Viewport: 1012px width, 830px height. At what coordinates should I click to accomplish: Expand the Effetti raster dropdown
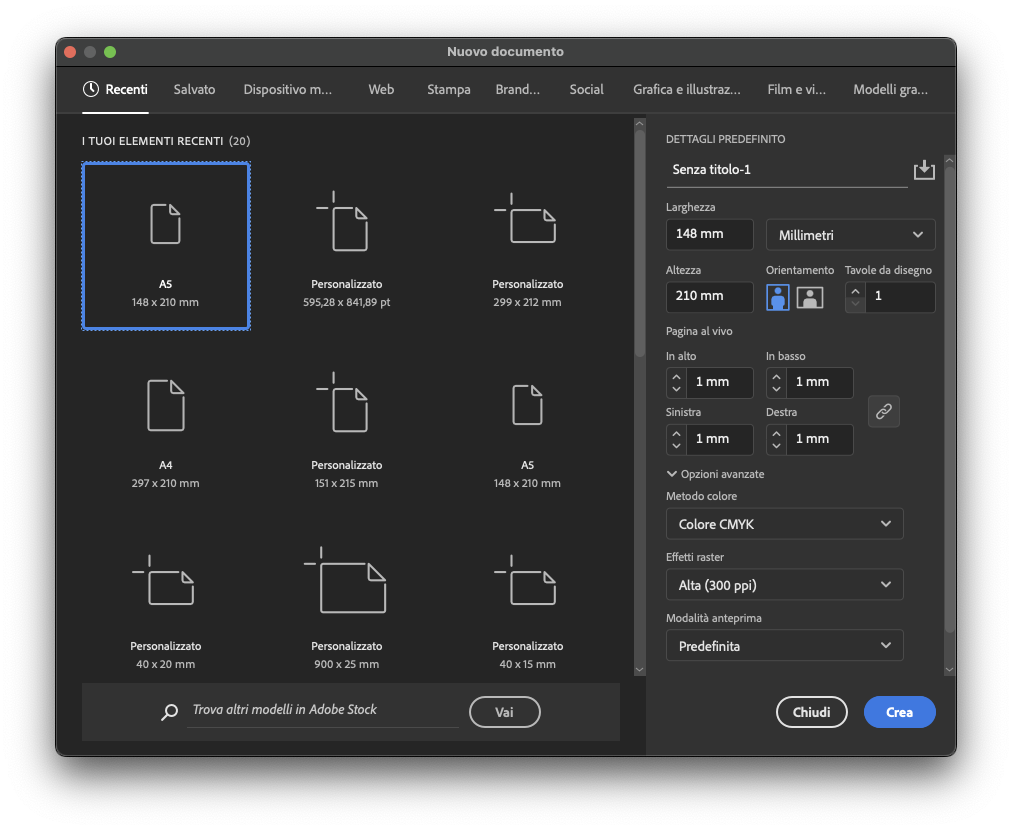784,585
